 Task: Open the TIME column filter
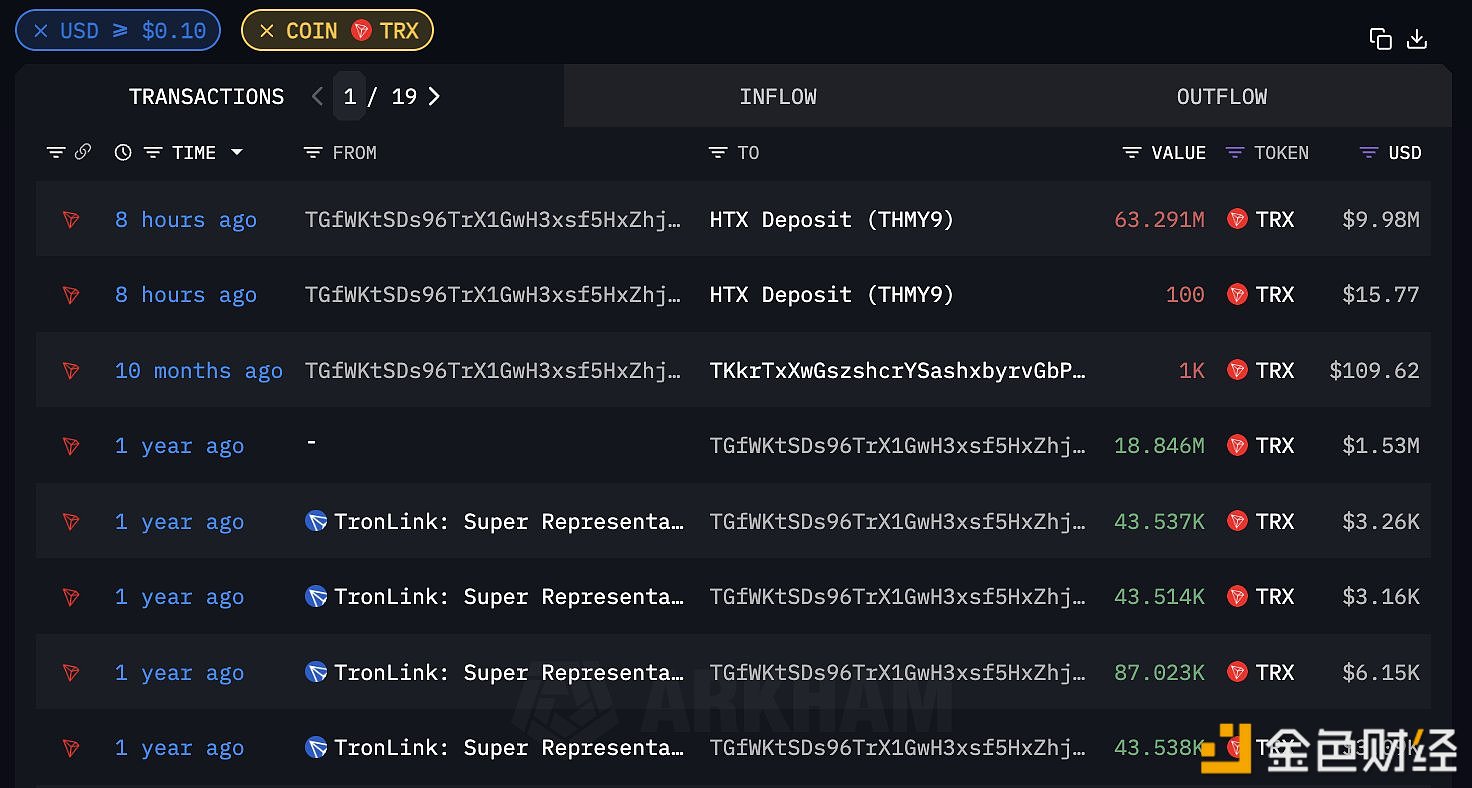point(153,153)
